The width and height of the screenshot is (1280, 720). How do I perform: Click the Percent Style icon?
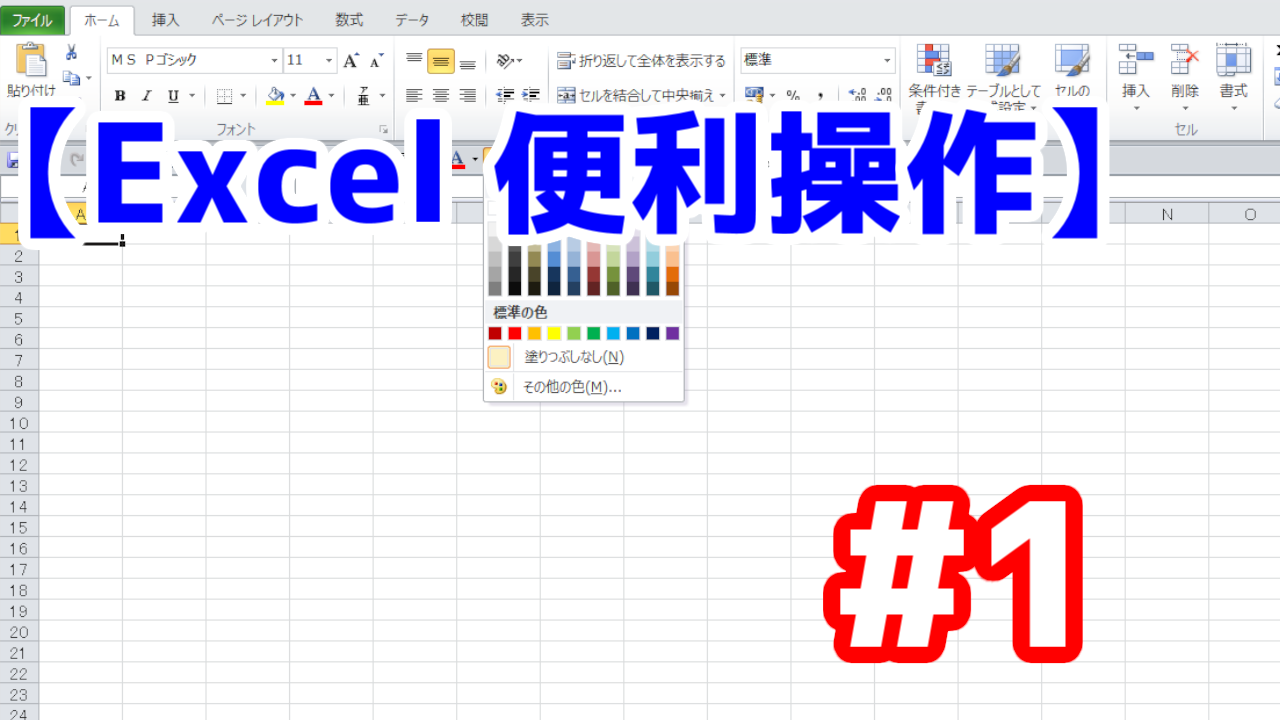793,96
